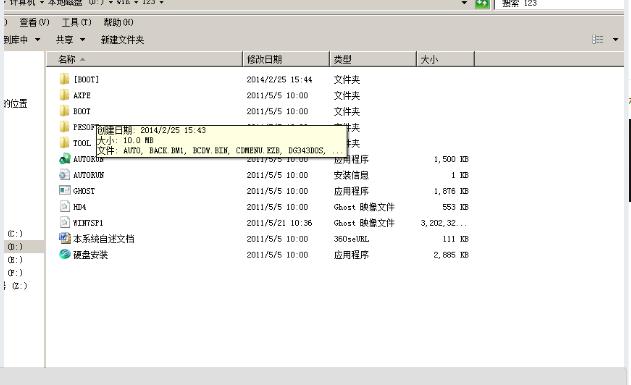Open the 到库中 dropdown arrow
631x385 pixels.
37,39
